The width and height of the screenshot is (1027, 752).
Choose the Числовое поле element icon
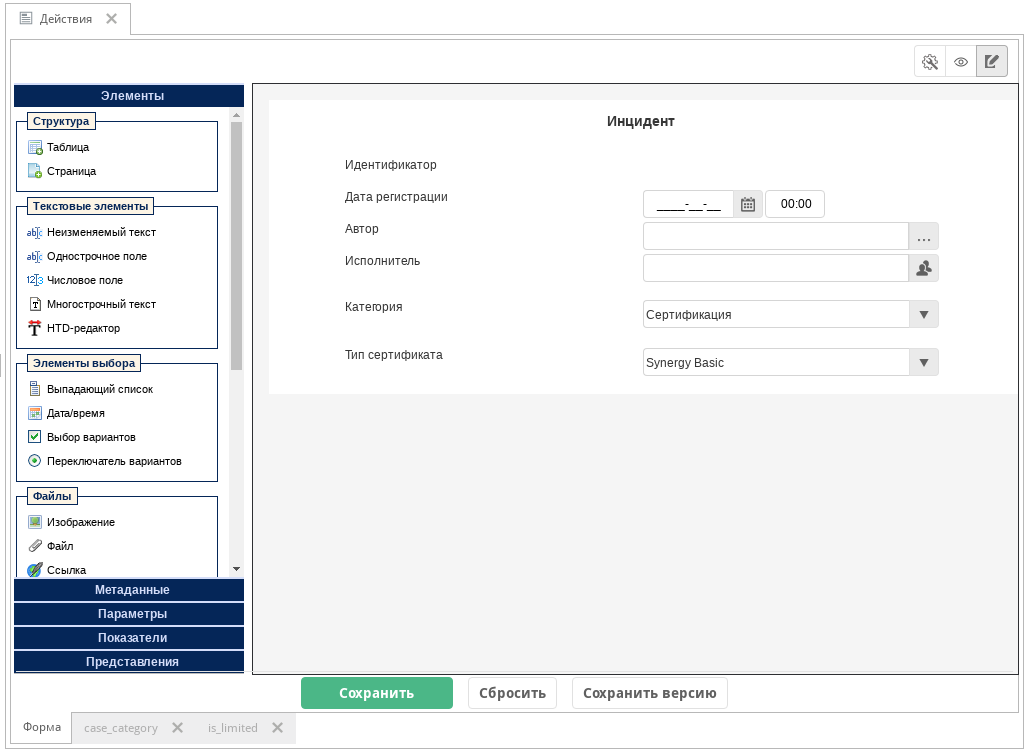[35, 280]
